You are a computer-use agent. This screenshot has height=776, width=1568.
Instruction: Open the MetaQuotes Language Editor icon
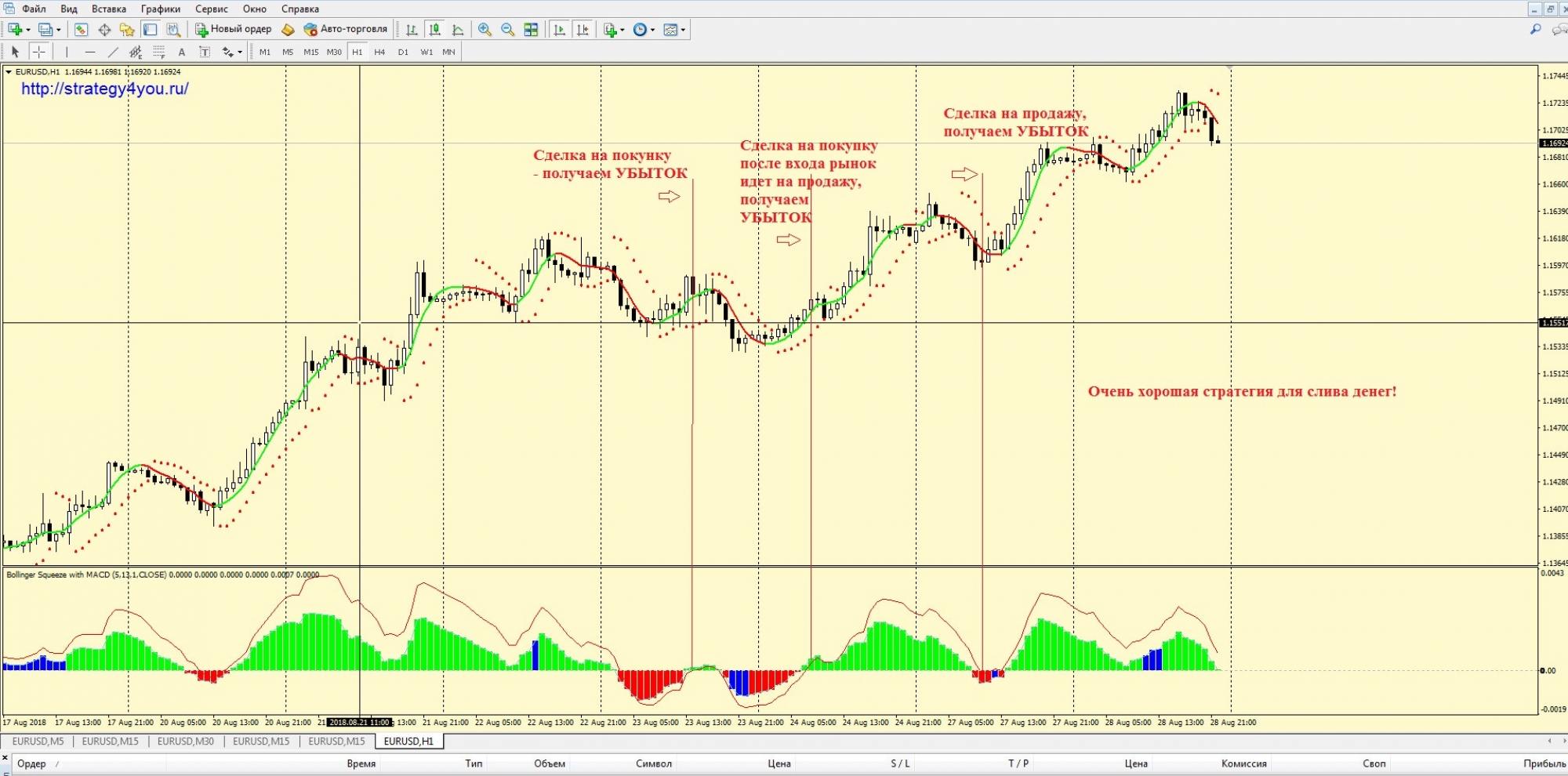tap(288, 30)
